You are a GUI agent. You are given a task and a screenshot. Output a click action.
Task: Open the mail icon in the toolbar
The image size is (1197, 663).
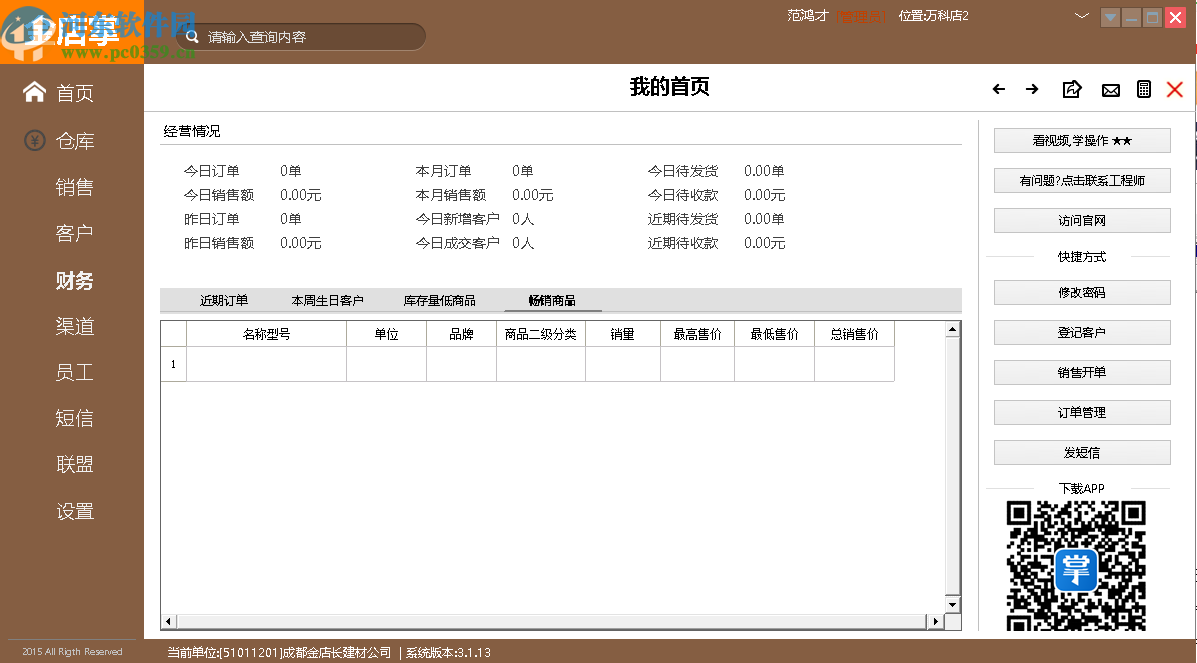1110,89
